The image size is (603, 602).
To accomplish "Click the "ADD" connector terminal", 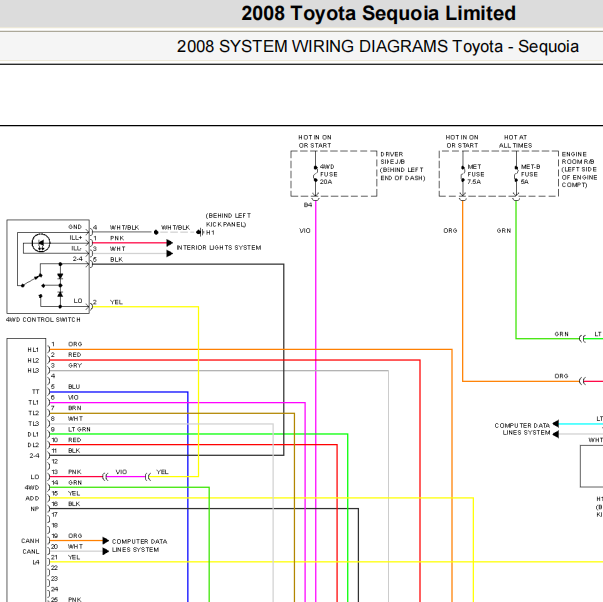I will (32, 499).
